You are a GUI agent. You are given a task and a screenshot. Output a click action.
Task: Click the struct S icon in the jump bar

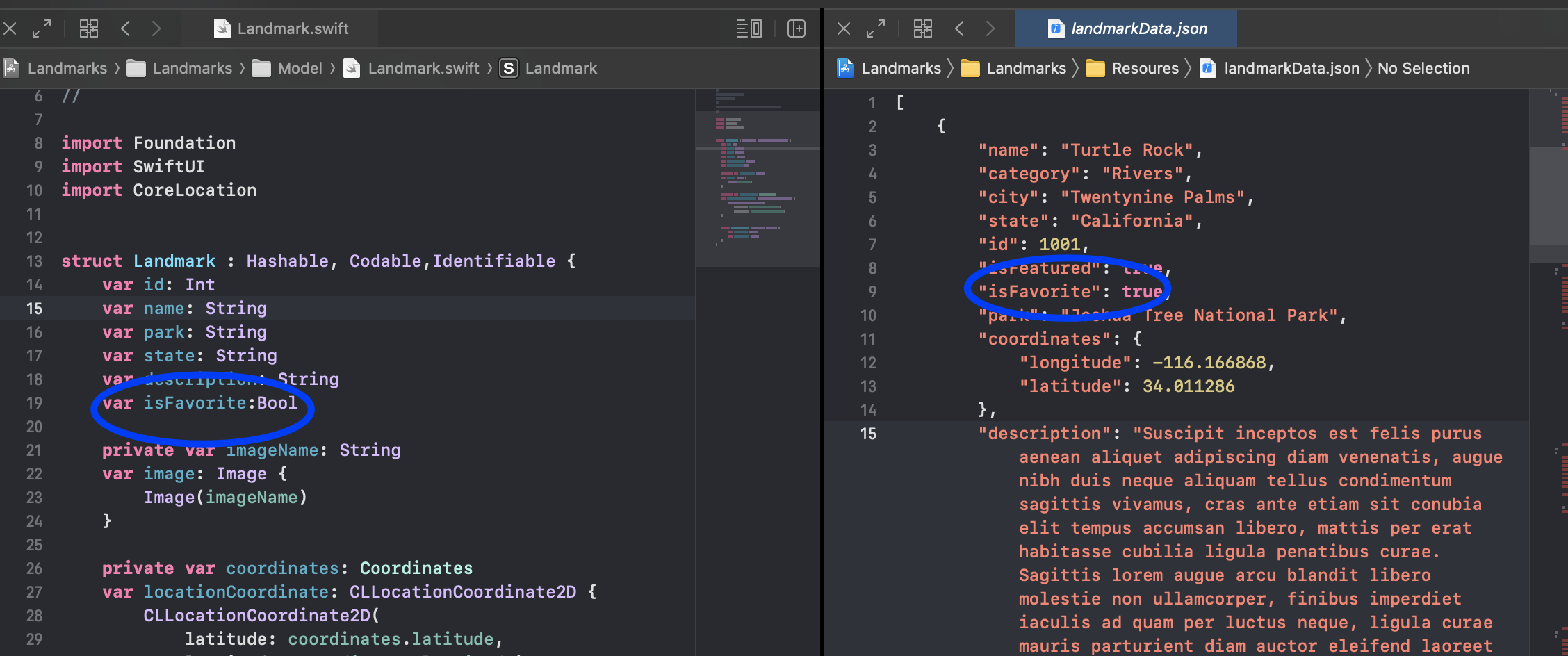click(509, 68)
